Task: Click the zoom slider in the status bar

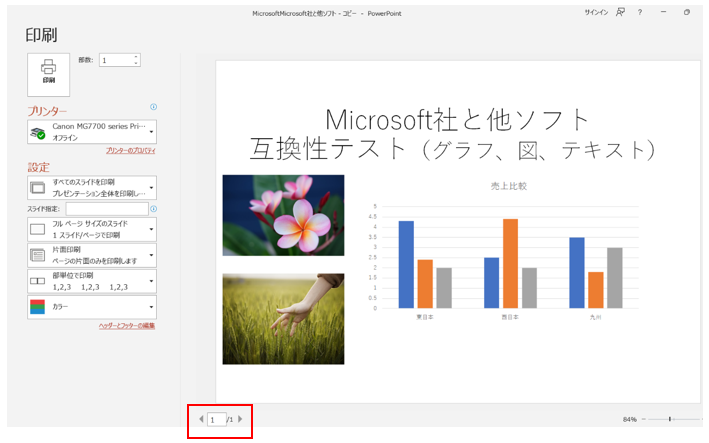Action: 669,420
